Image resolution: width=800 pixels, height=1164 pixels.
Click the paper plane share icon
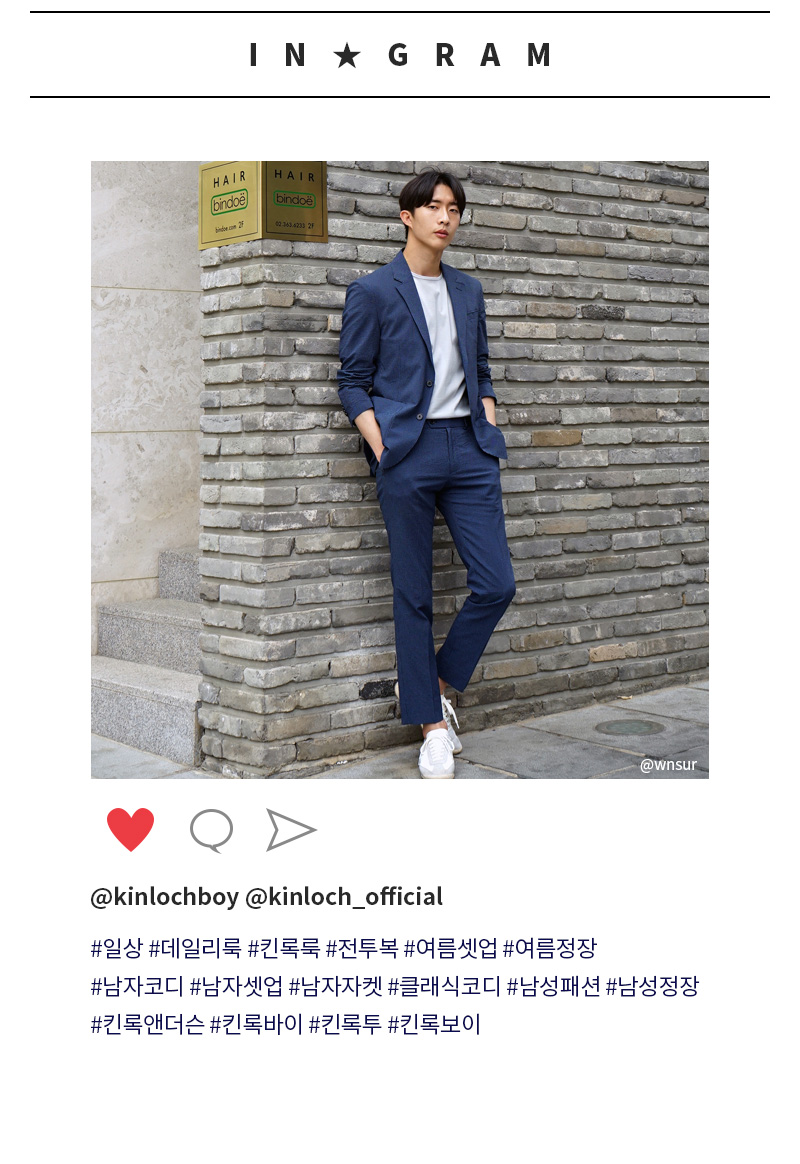pyautogui.click(x=291, y=829)
